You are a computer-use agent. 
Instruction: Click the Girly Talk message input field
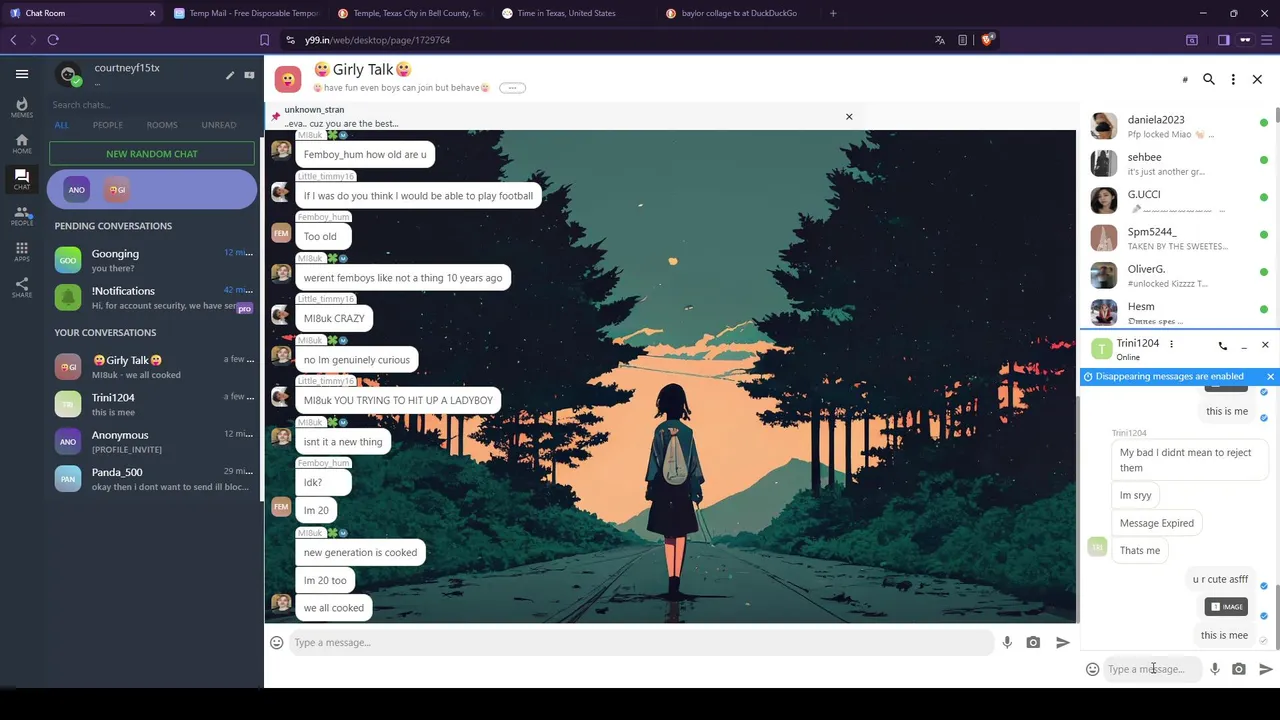tap(640, 642)
